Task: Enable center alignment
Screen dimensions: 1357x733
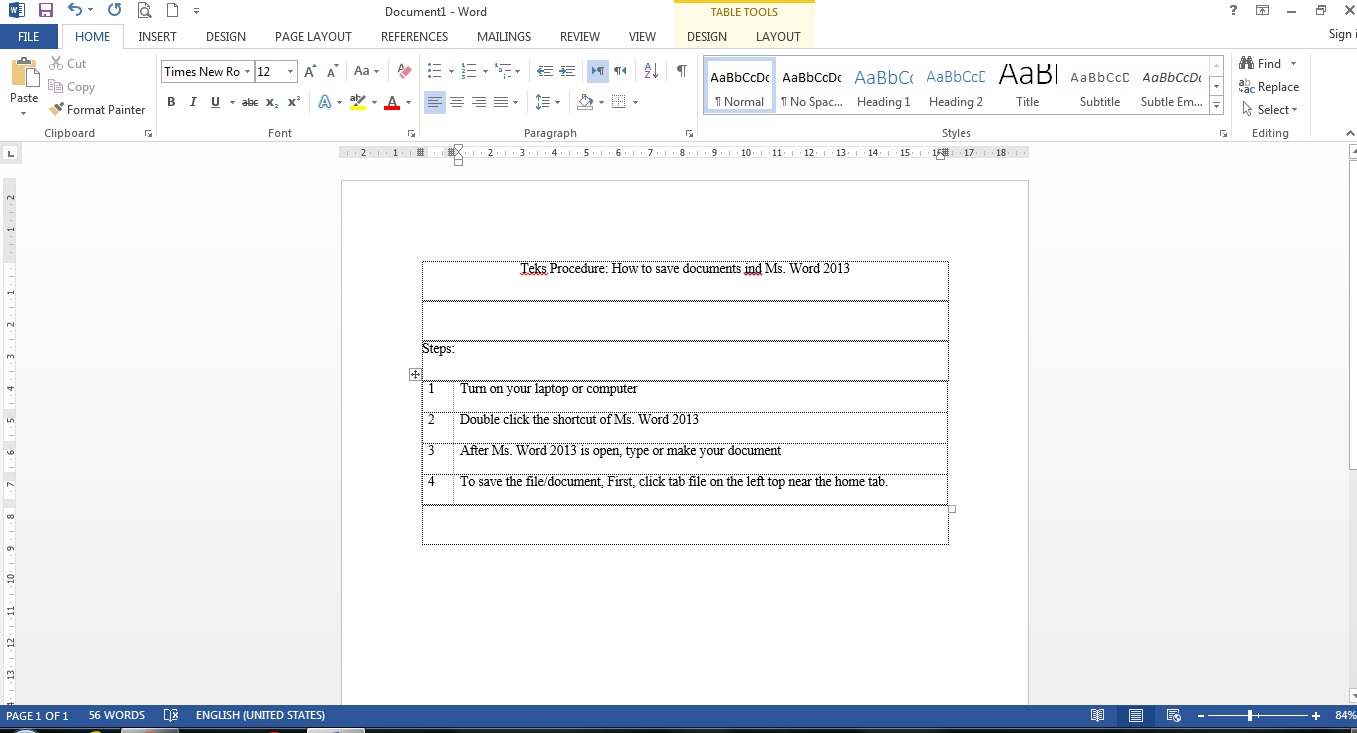Action: pos(457,101)
